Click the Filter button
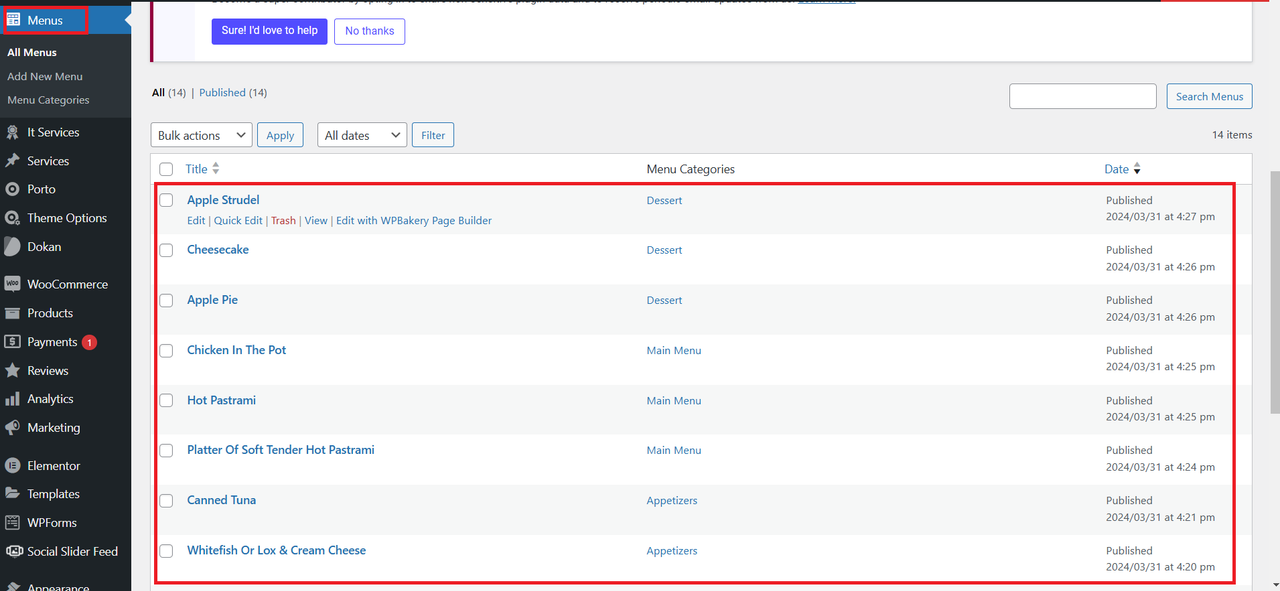This screenshot has height=591, width=1280. [x=433, y=135]
